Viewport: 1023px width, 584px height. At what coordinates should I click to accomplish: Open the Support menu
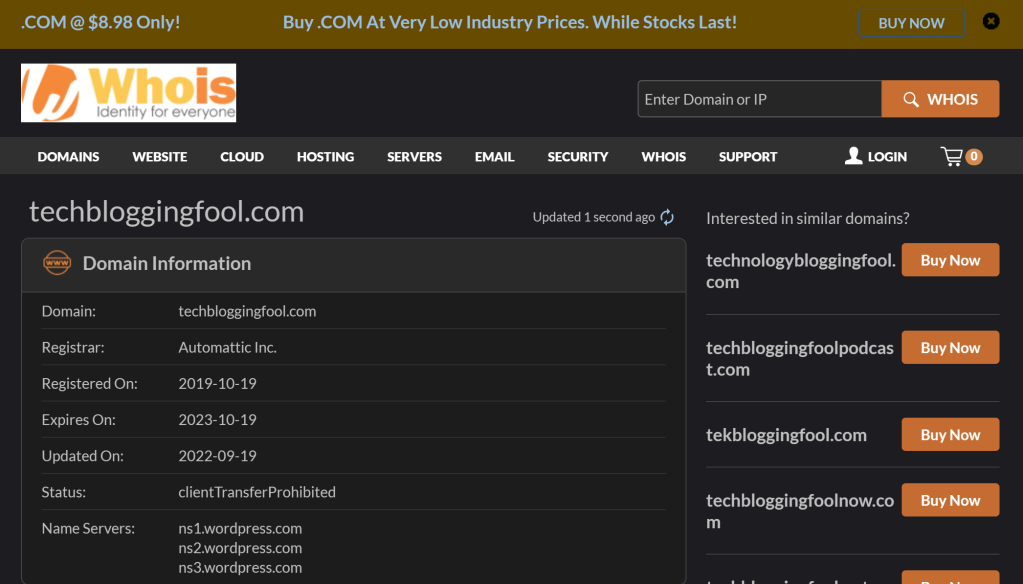click(747, 157)
